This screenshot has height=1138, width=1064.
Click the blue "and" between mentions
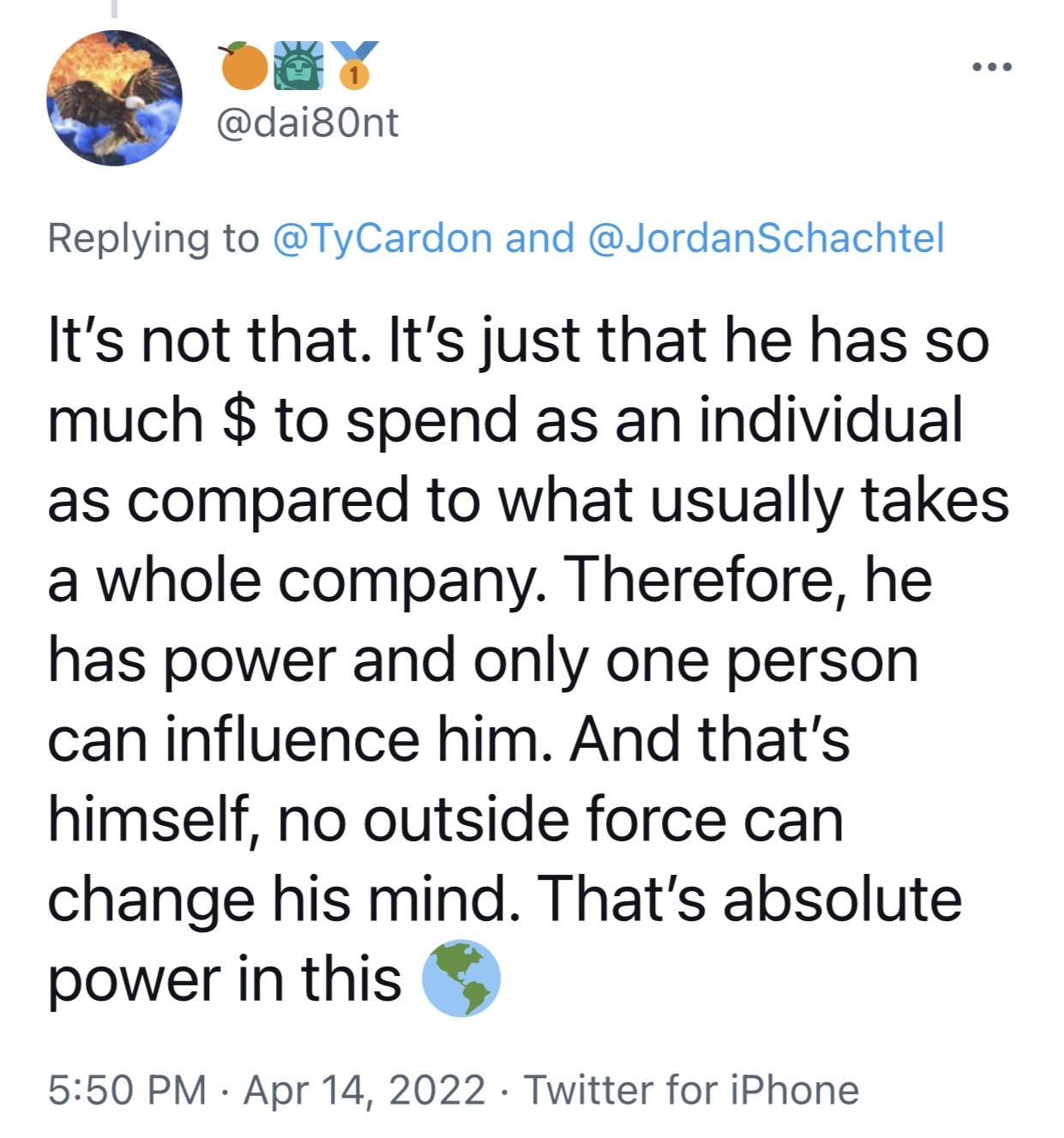pos(540,238)
